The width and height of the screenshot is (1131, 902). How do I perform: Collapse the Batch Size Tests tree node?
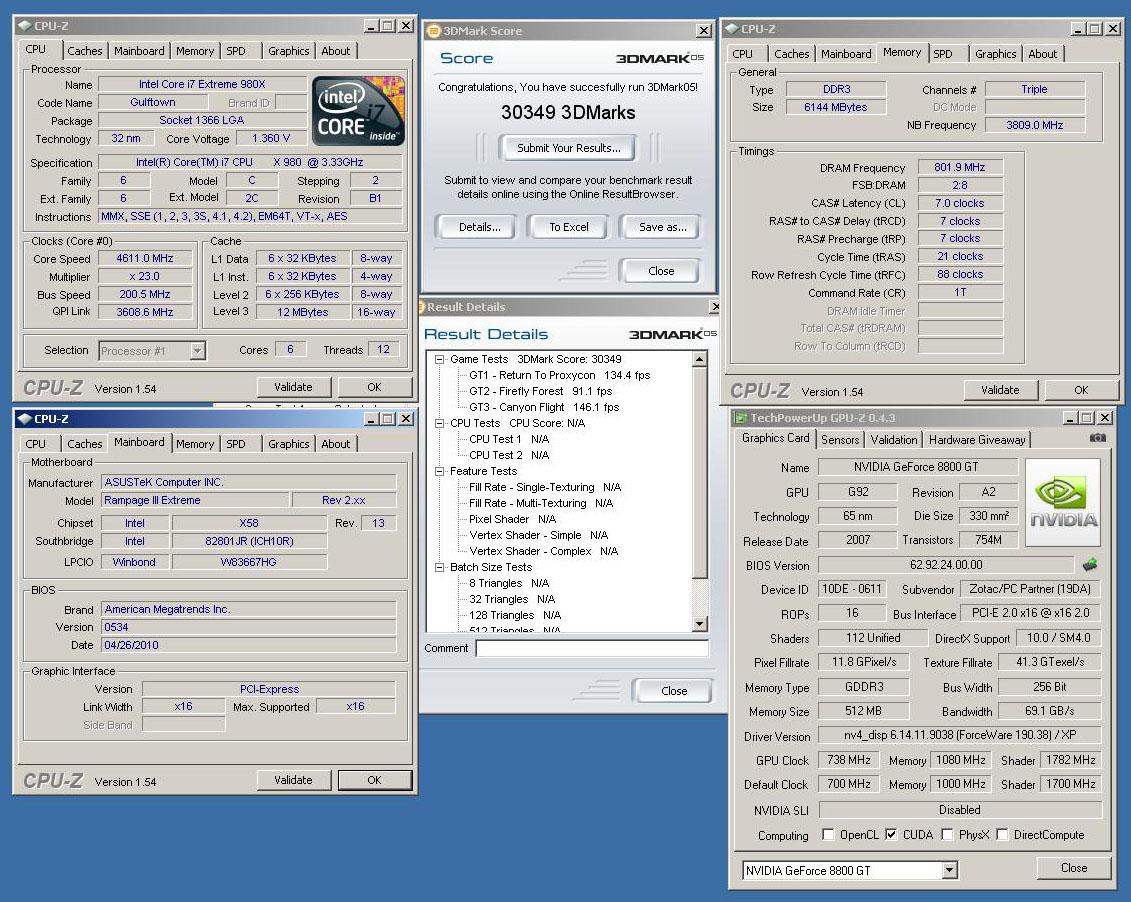[x=439, y=567]
